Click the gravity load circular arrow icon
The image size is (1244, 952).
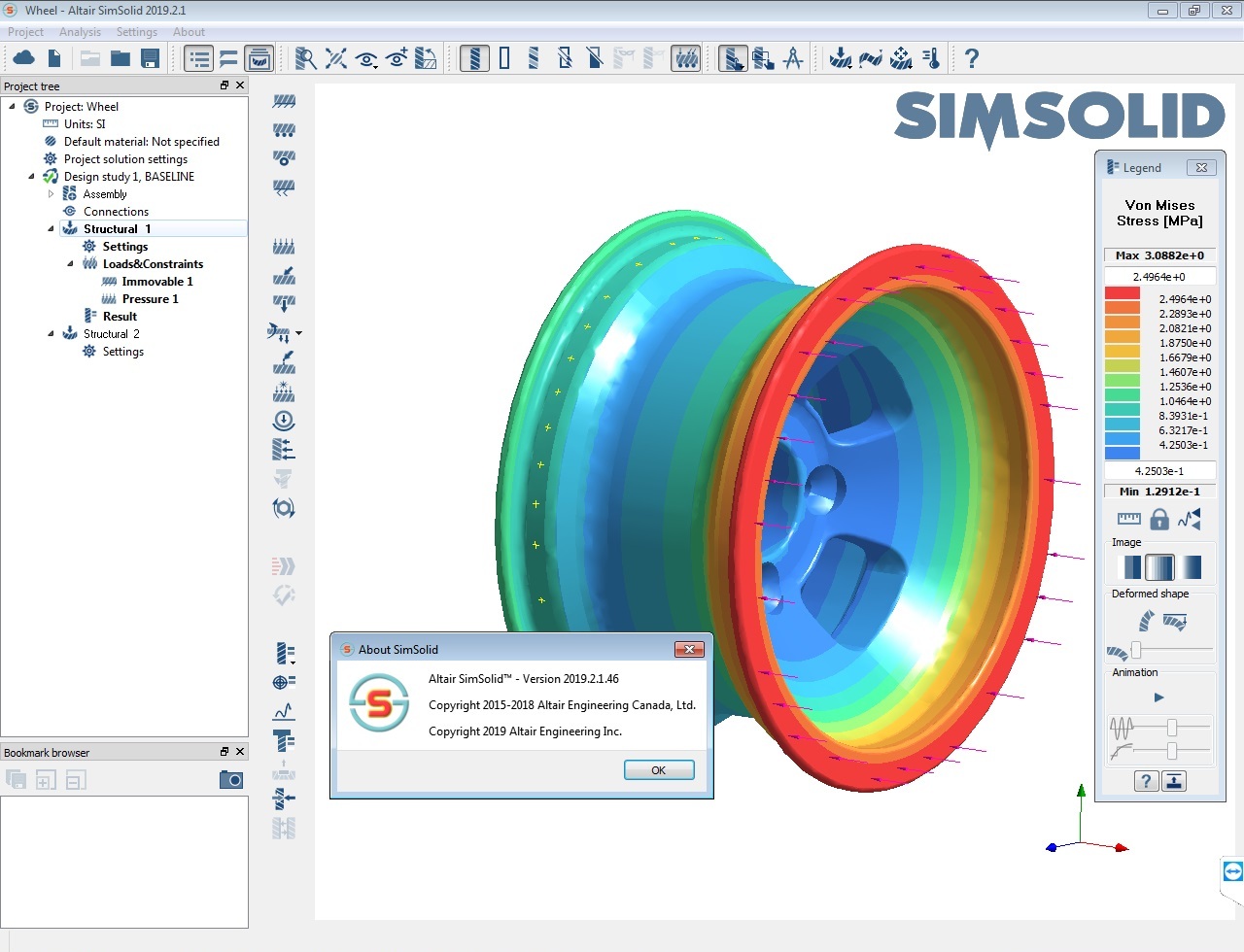[284, 421]
